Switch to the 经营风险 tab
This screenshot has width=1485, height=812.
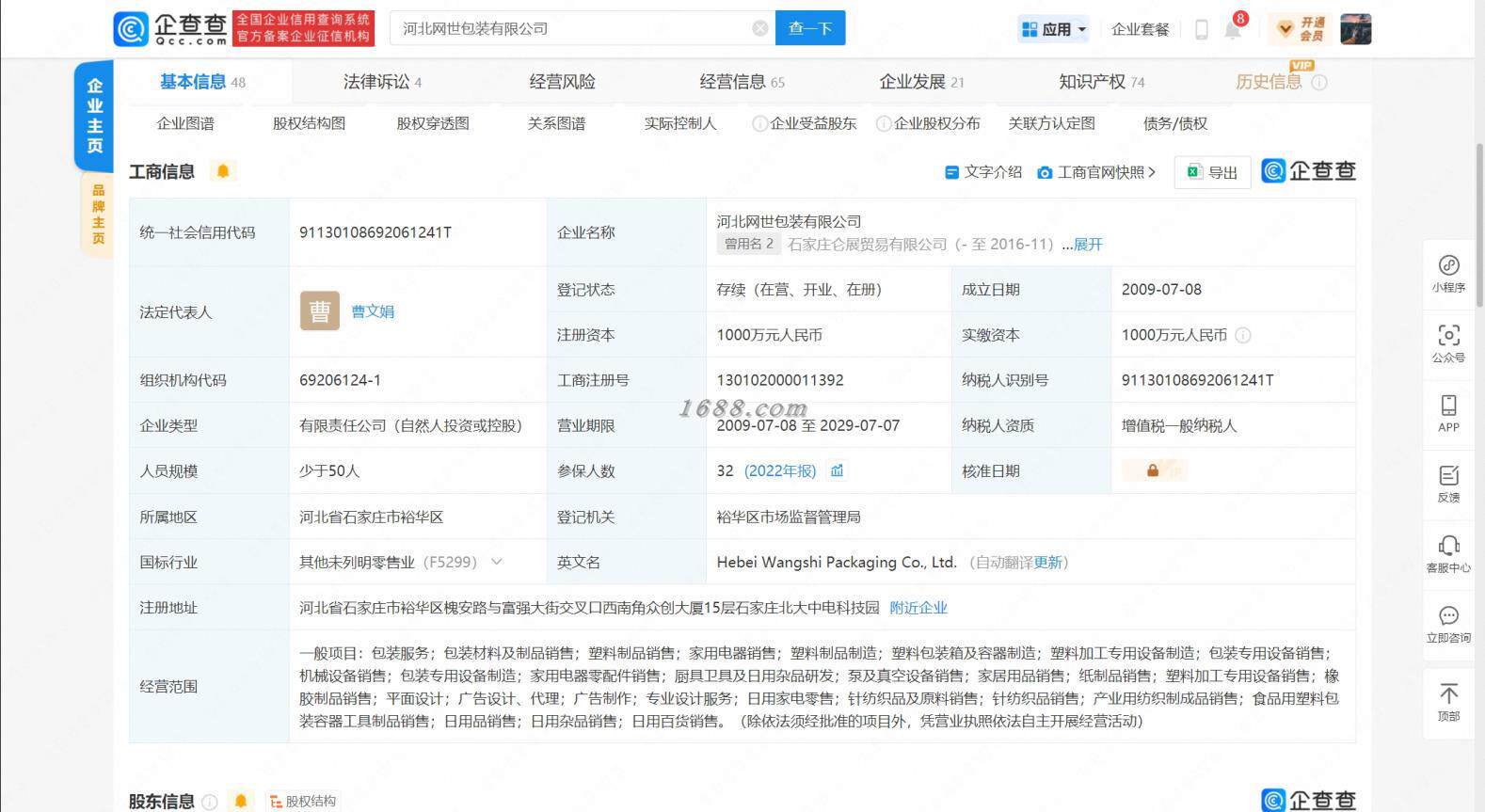pos(563,82)
